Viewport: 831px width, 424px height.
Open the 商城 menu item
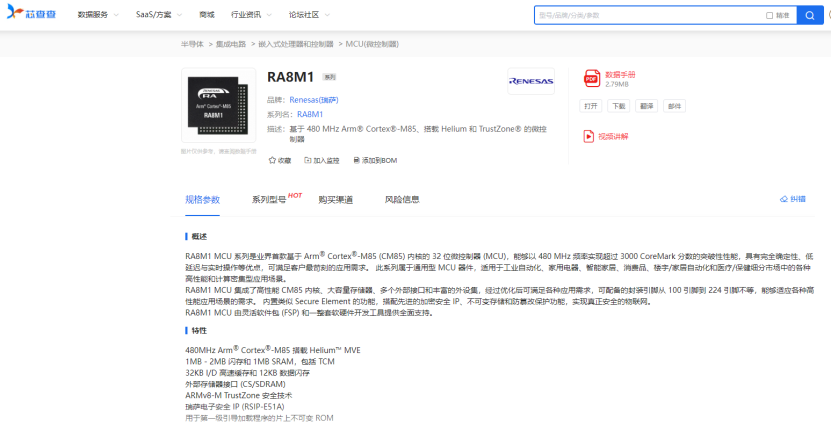207,15
